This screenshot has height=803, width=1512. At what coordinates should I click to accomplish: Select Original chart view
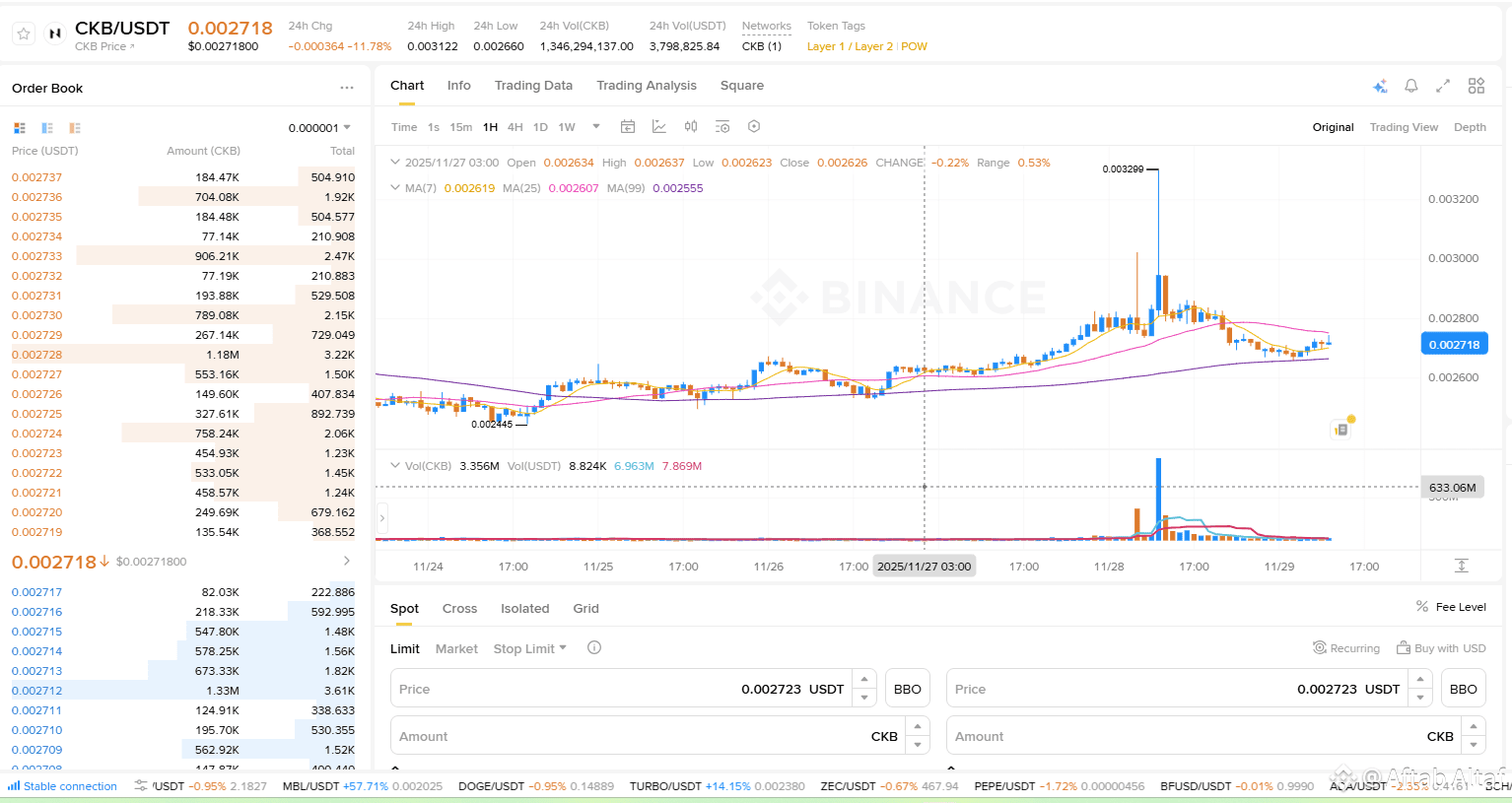(1333, 127)
